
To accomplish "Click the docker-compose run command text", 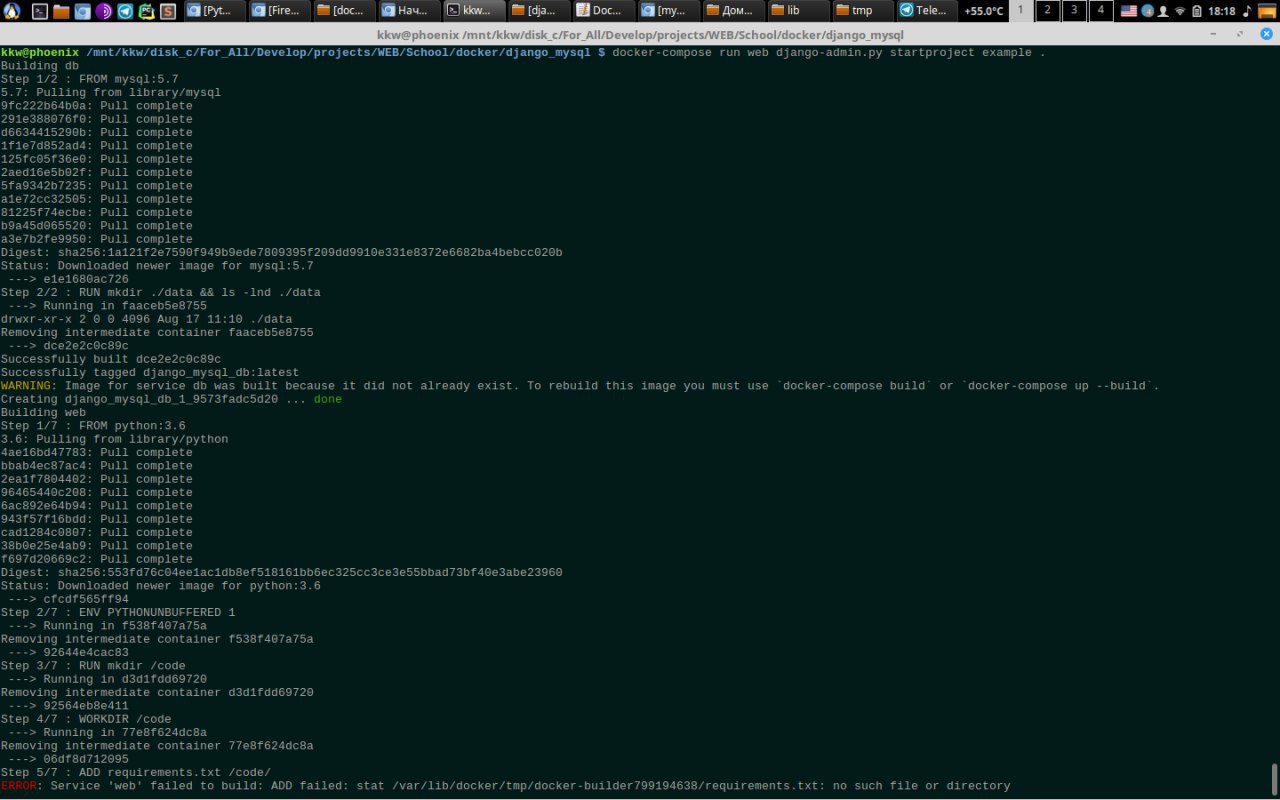I will (x=828, y=52).
